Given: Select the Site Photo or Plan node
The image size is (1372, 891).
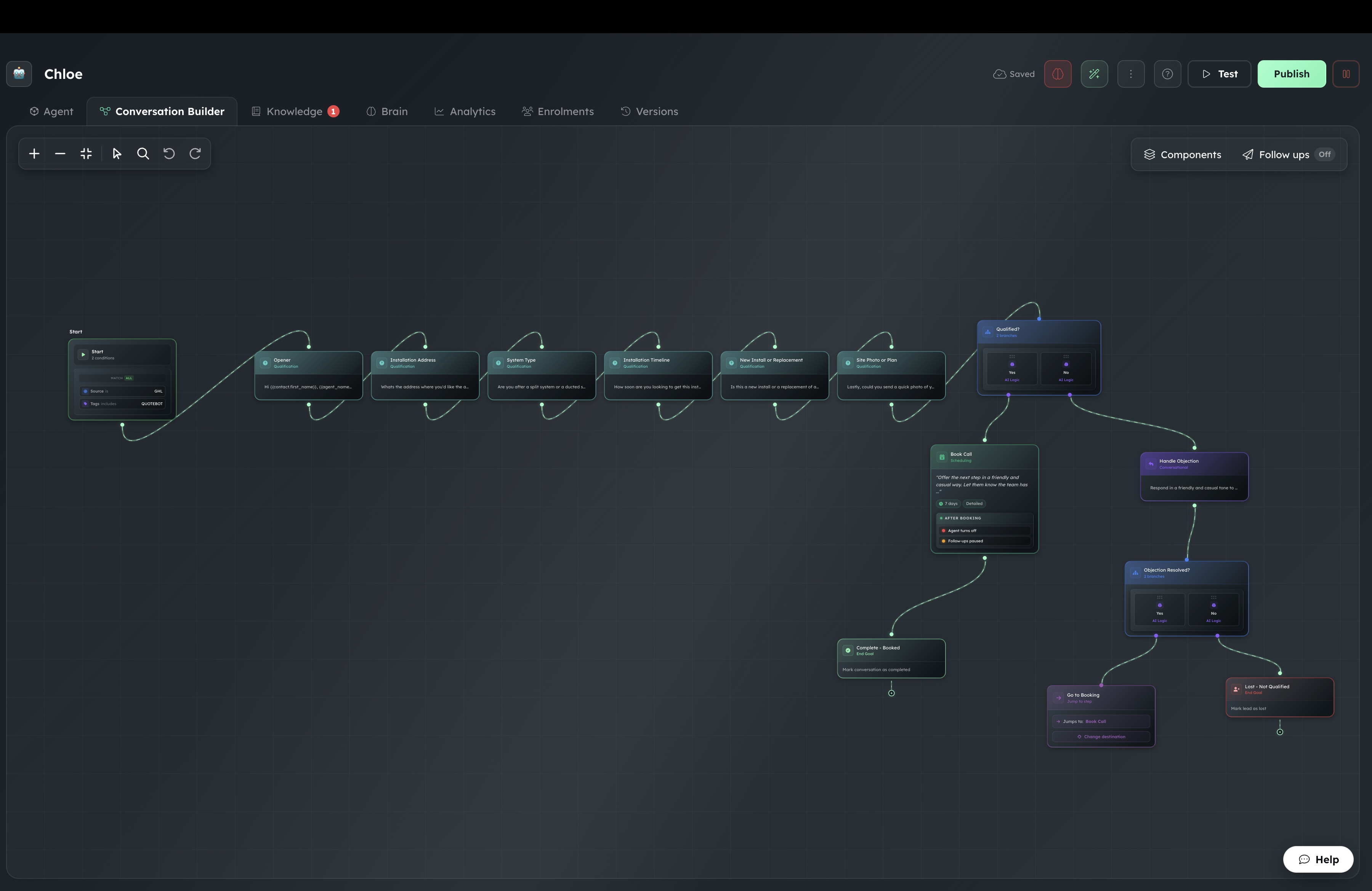Looking at the screenshot, I should pos(891,376).
